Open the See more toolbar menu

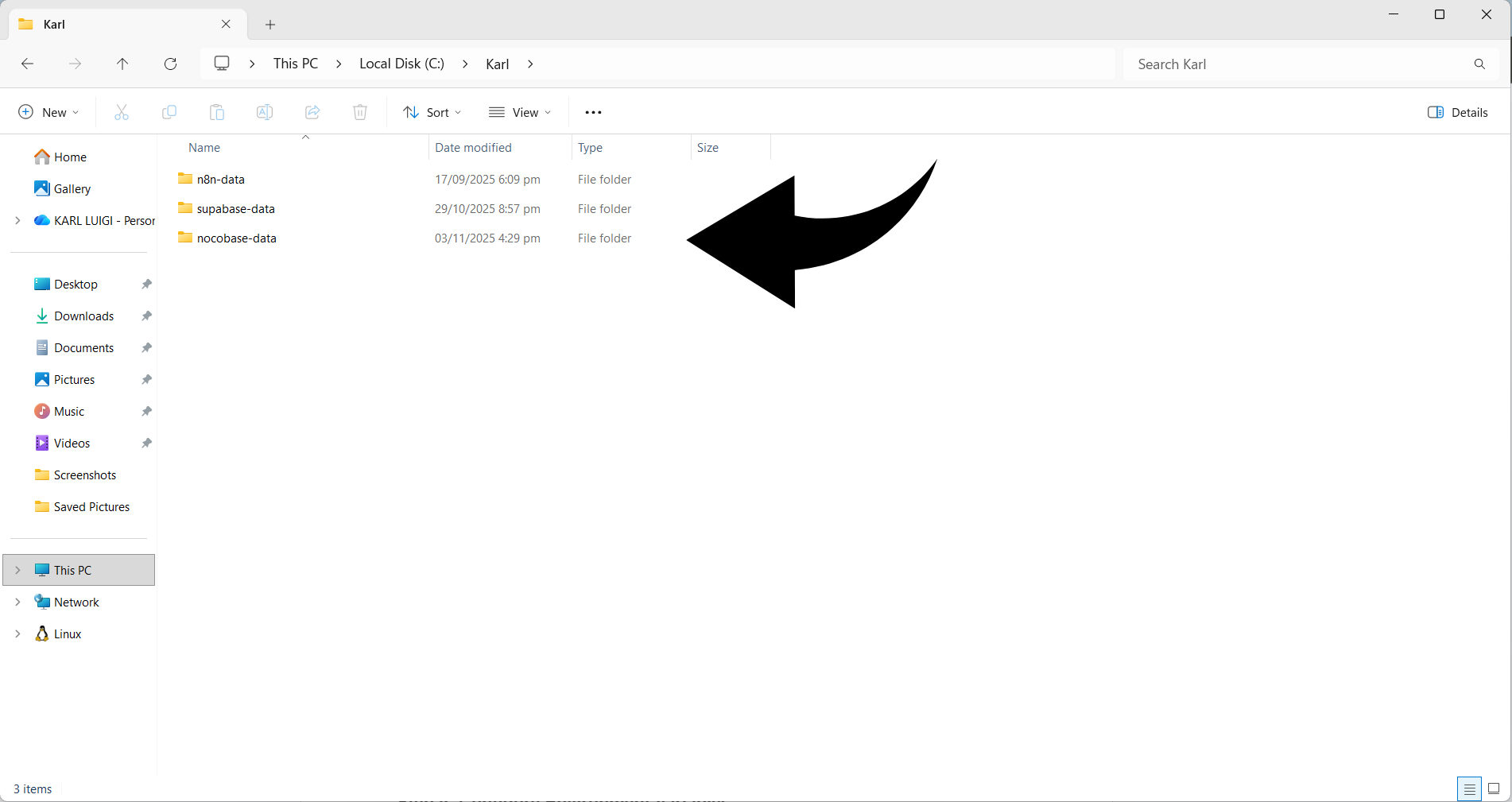(592, 112)
